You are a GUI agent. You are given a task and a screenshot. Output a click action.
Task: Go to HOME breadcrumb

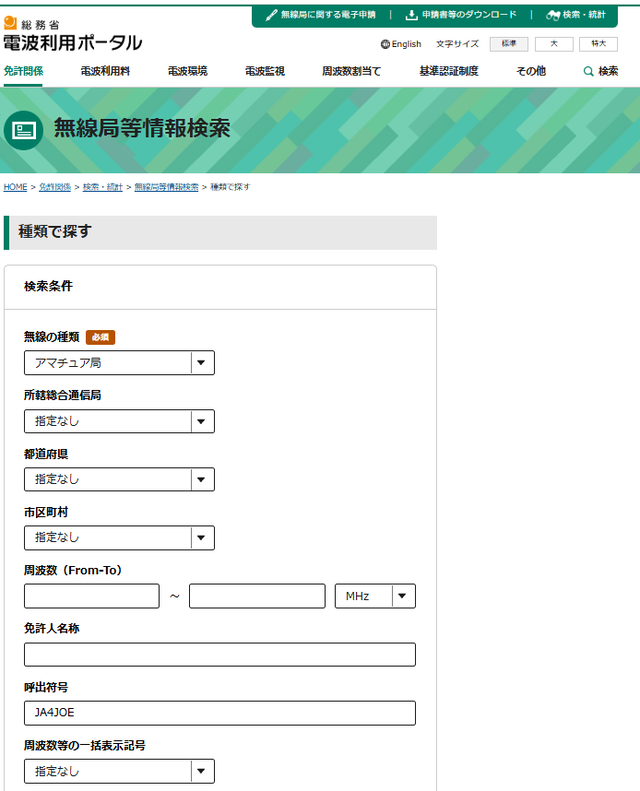pyautogui.click(x=15, y=187)
